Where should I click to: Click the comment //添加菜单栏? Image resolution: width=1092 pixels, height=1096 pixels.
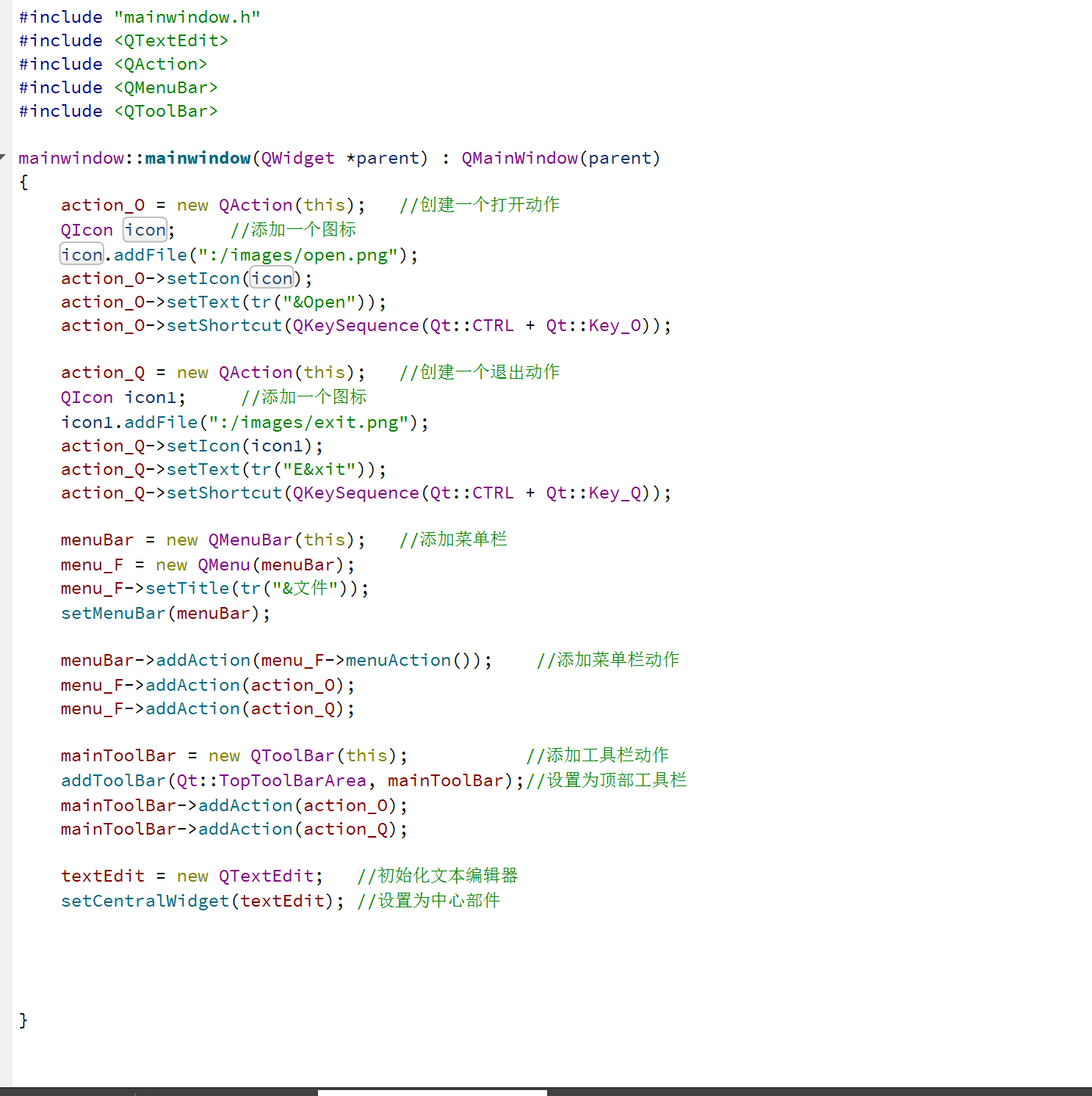pos(453,540)
